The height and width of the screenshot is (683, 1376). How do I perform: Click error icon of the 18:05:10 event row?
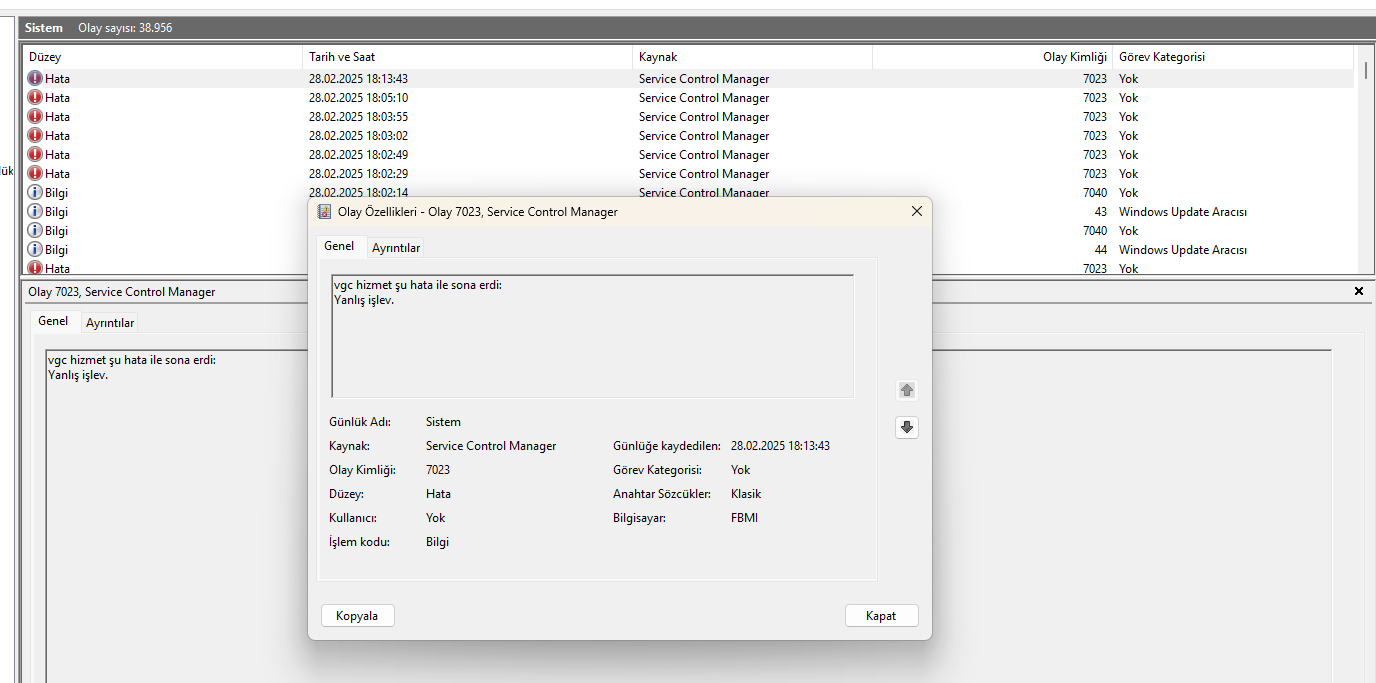coord(35,98)
